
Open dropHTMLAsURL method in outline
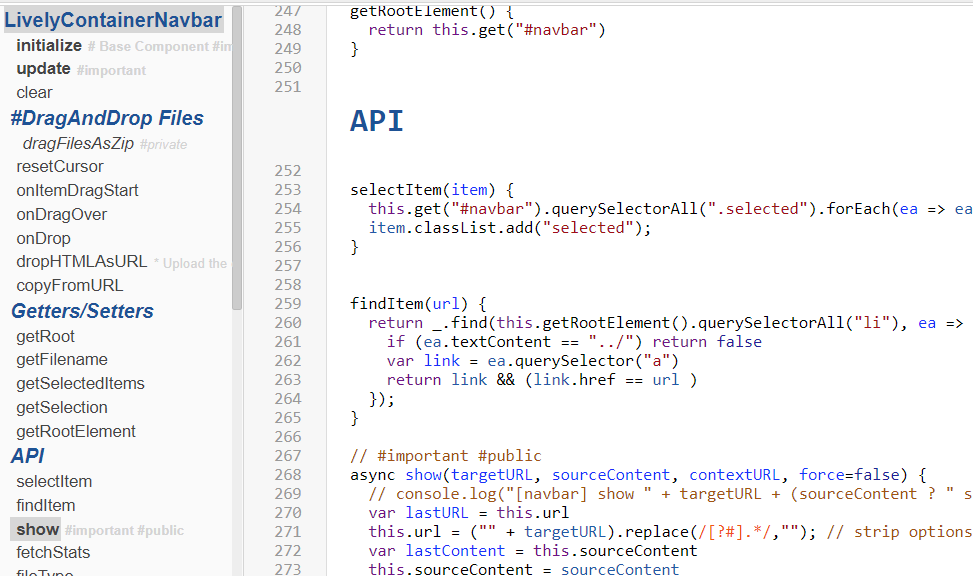(81, 261)
